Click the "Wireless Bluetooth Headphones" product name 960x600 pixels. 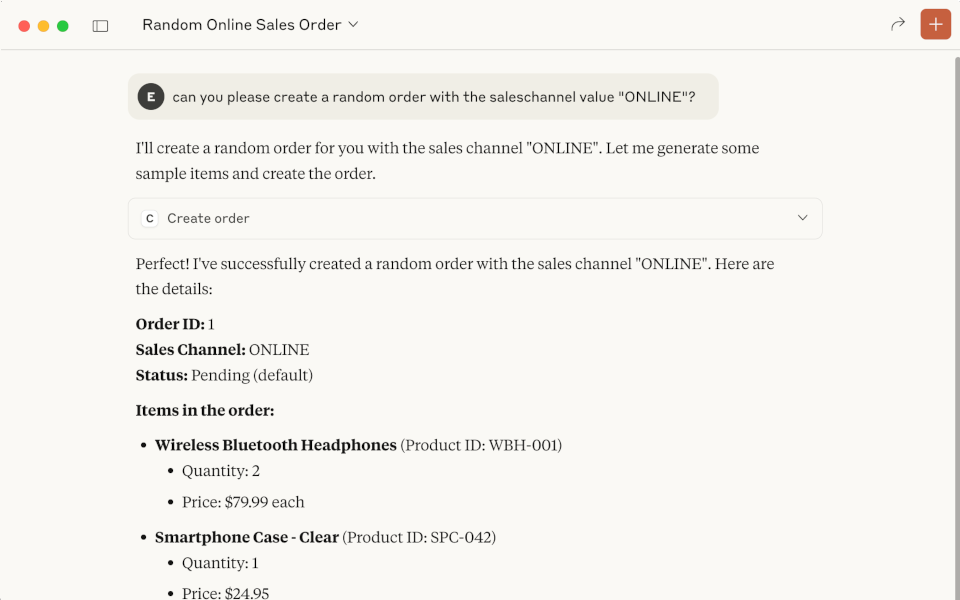275,445
